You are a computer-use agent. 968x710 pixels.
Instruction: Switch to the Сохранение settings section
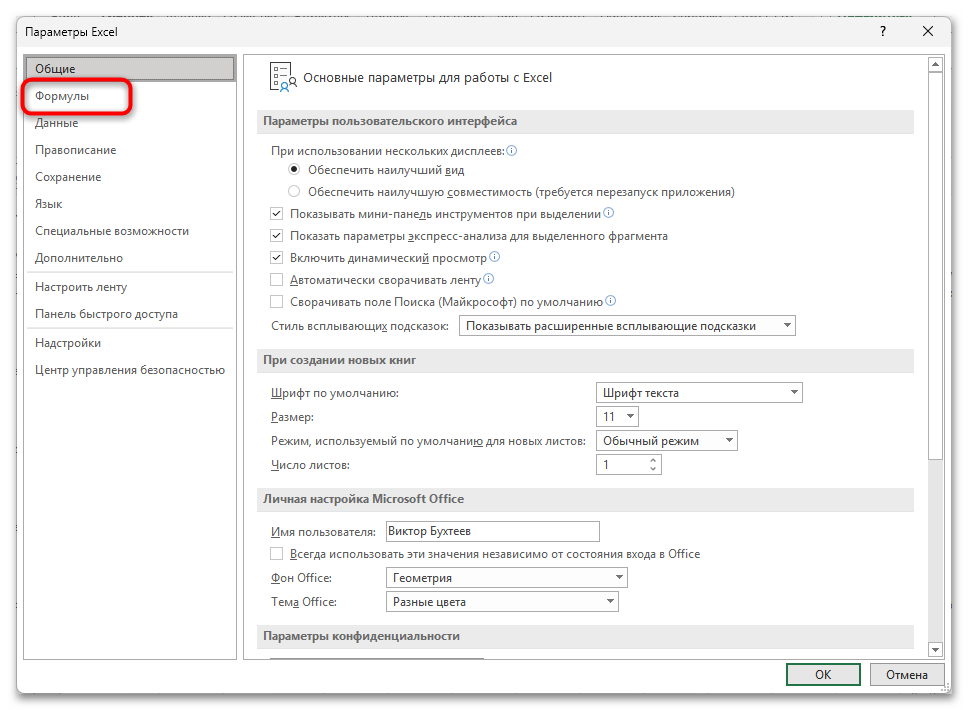[x=68, y=177]
